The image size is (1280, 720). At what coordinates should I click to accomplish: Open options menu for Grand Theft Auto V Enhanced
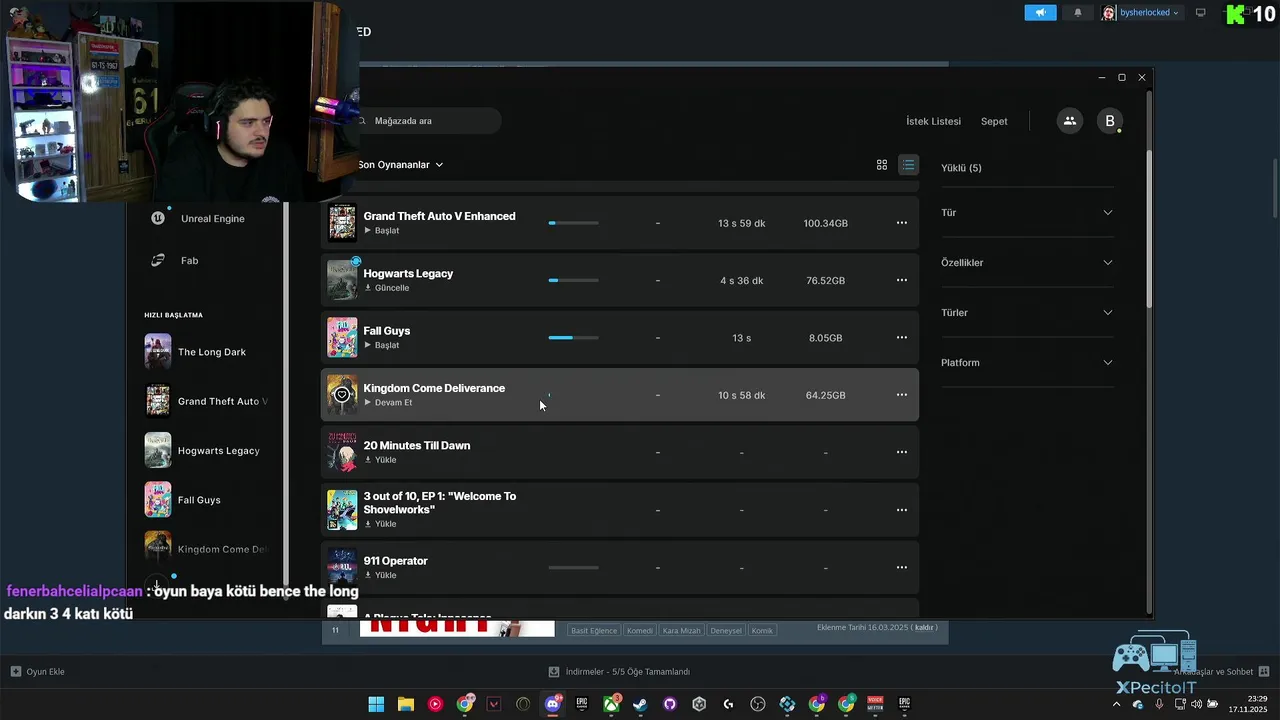(x=901, y=223)
